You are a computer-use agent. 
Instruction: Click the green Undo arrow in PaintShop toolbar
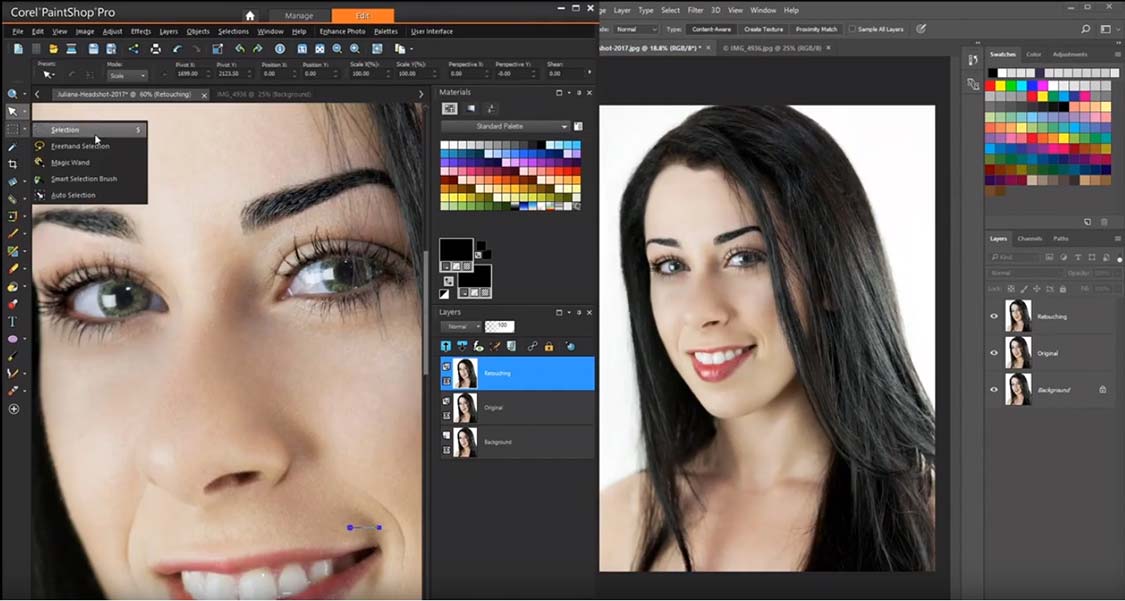(240, 49)
